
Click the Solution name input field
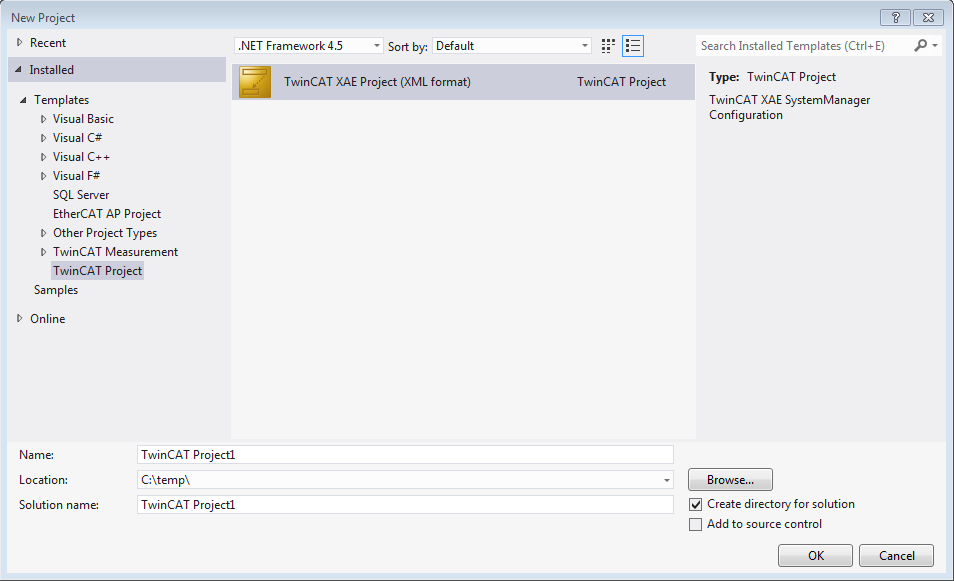pos(405,504)
